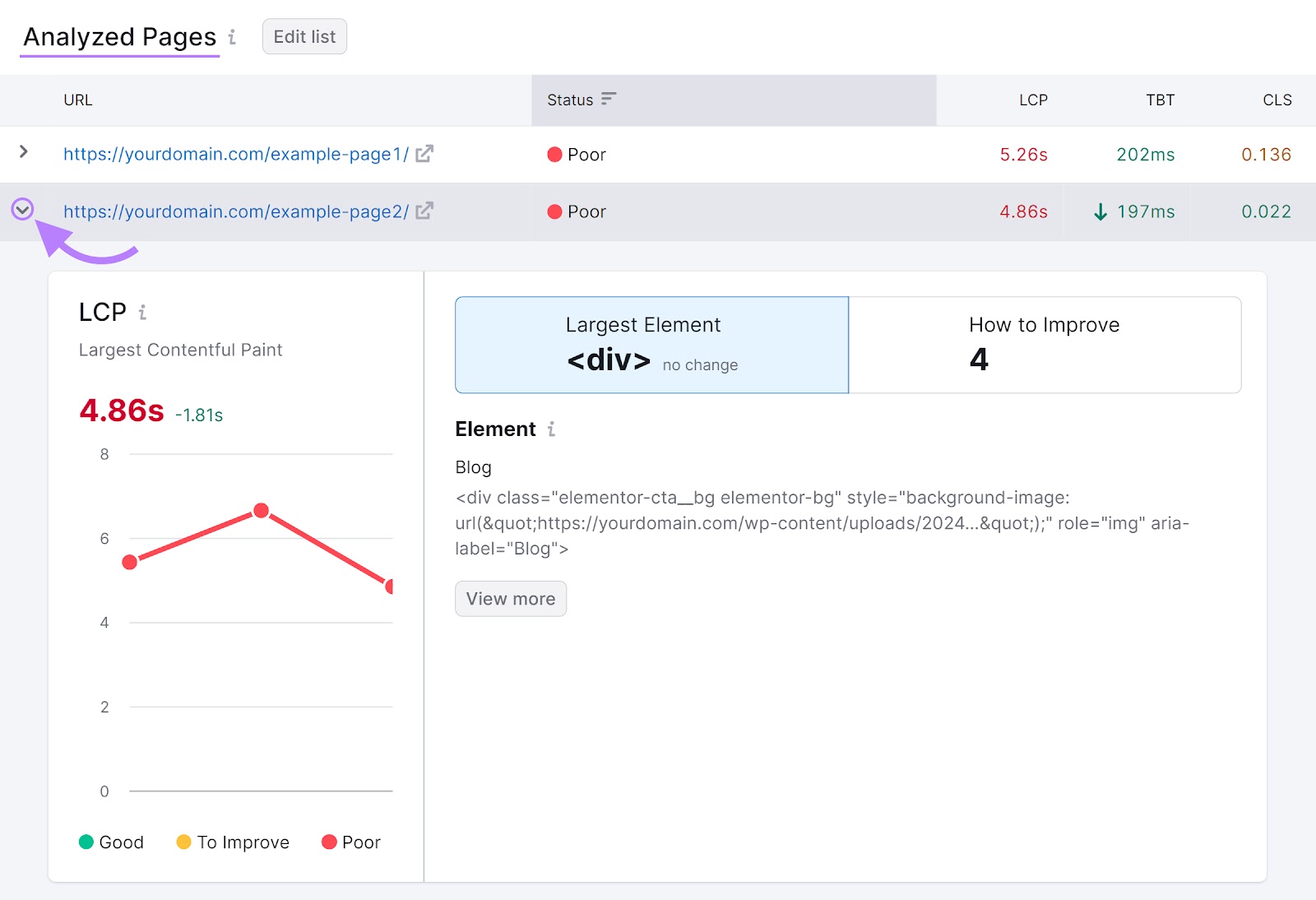
Task: Toggle the Good legend item
Action: (x=111, y=842)
